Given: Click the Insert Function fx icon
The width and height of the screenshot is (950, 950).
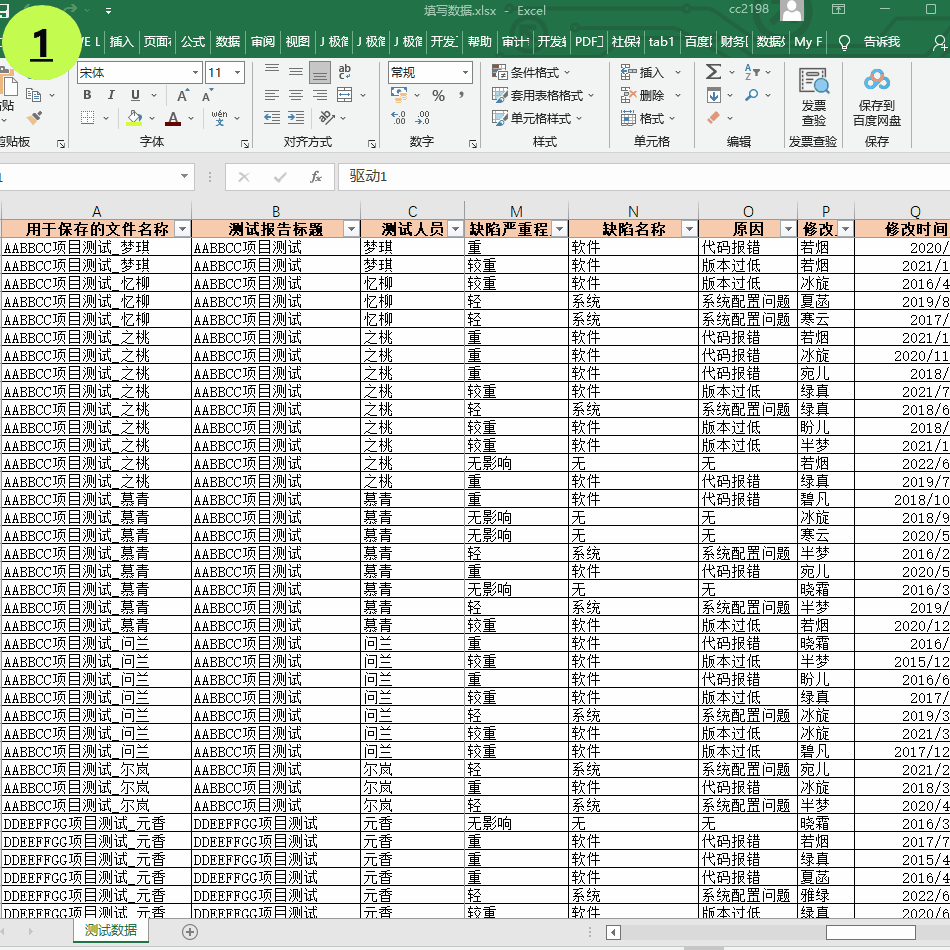Looking at the screenshot, I should click(x=315, y=177).
